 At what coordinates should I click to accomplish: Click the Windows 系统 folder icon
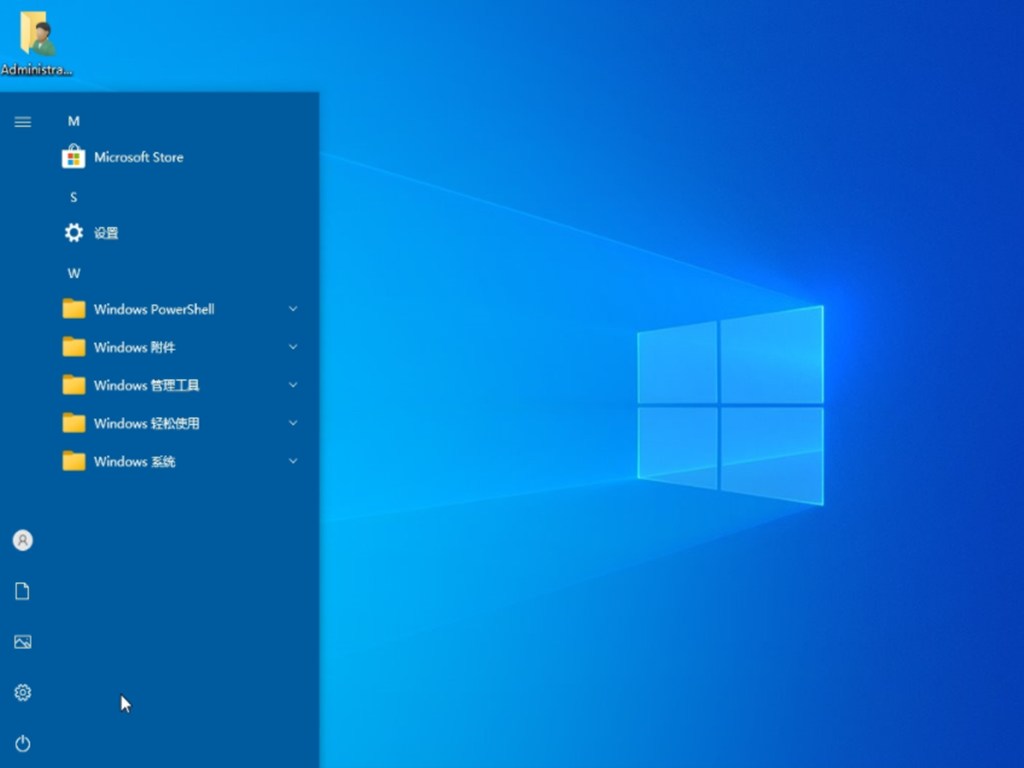[x=74, y=461]
